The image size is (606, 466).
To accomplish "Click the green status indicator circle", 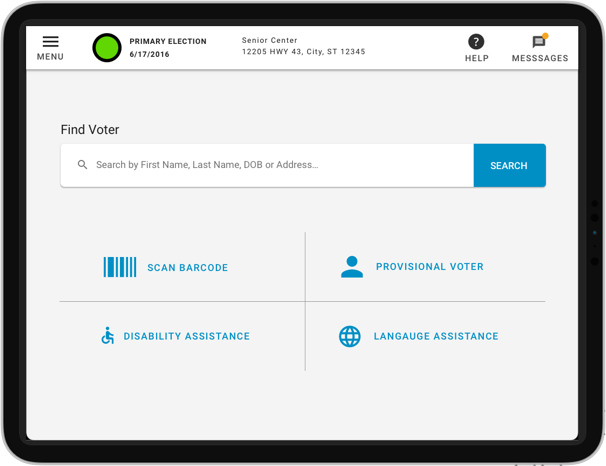I will click(107, 47).
